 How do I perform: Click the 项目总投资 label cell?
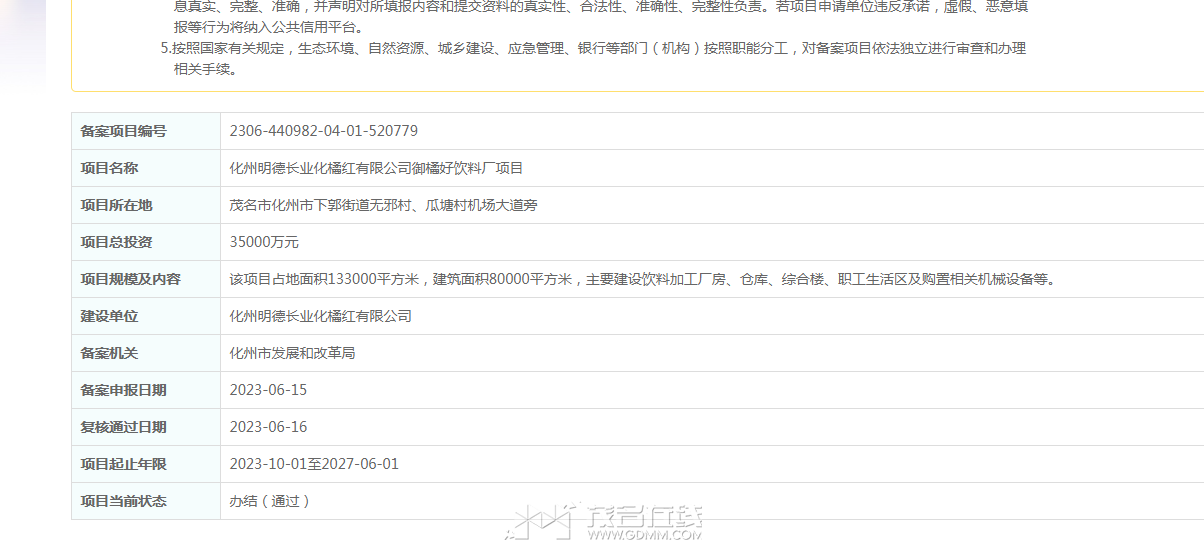146,242
